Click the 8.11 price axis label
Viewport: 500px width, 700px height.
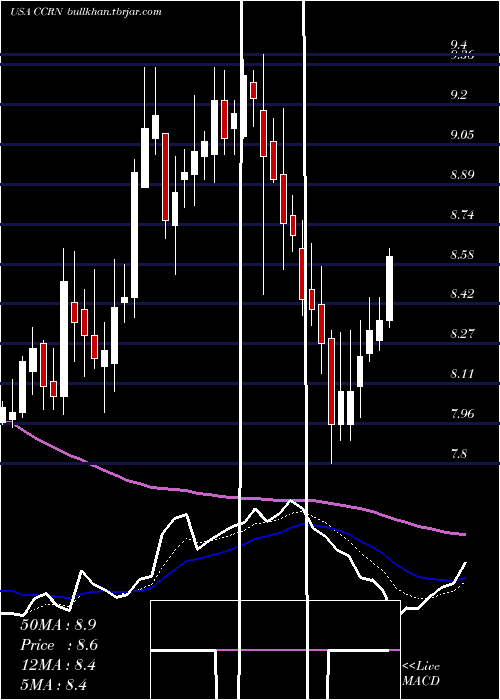tap(462, 374)
